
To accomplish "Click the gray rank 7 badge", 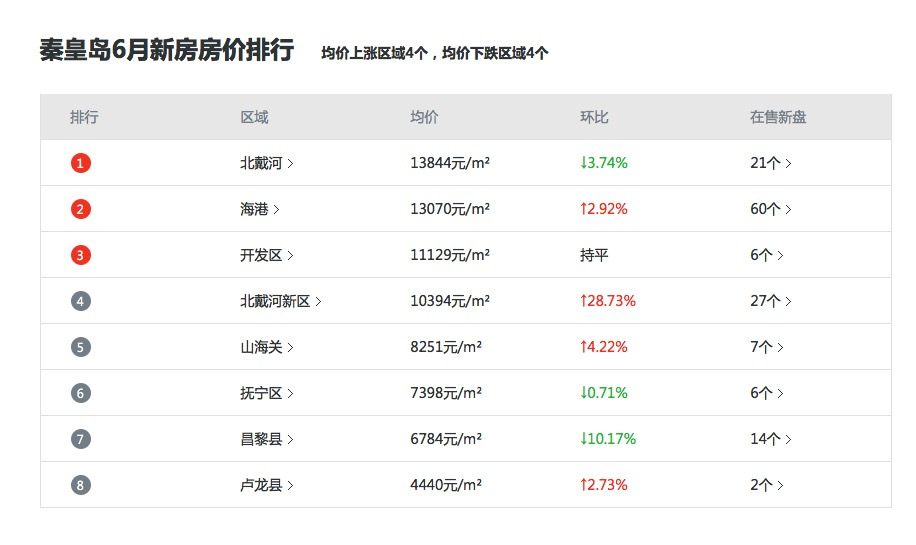I will click(81, 439).
